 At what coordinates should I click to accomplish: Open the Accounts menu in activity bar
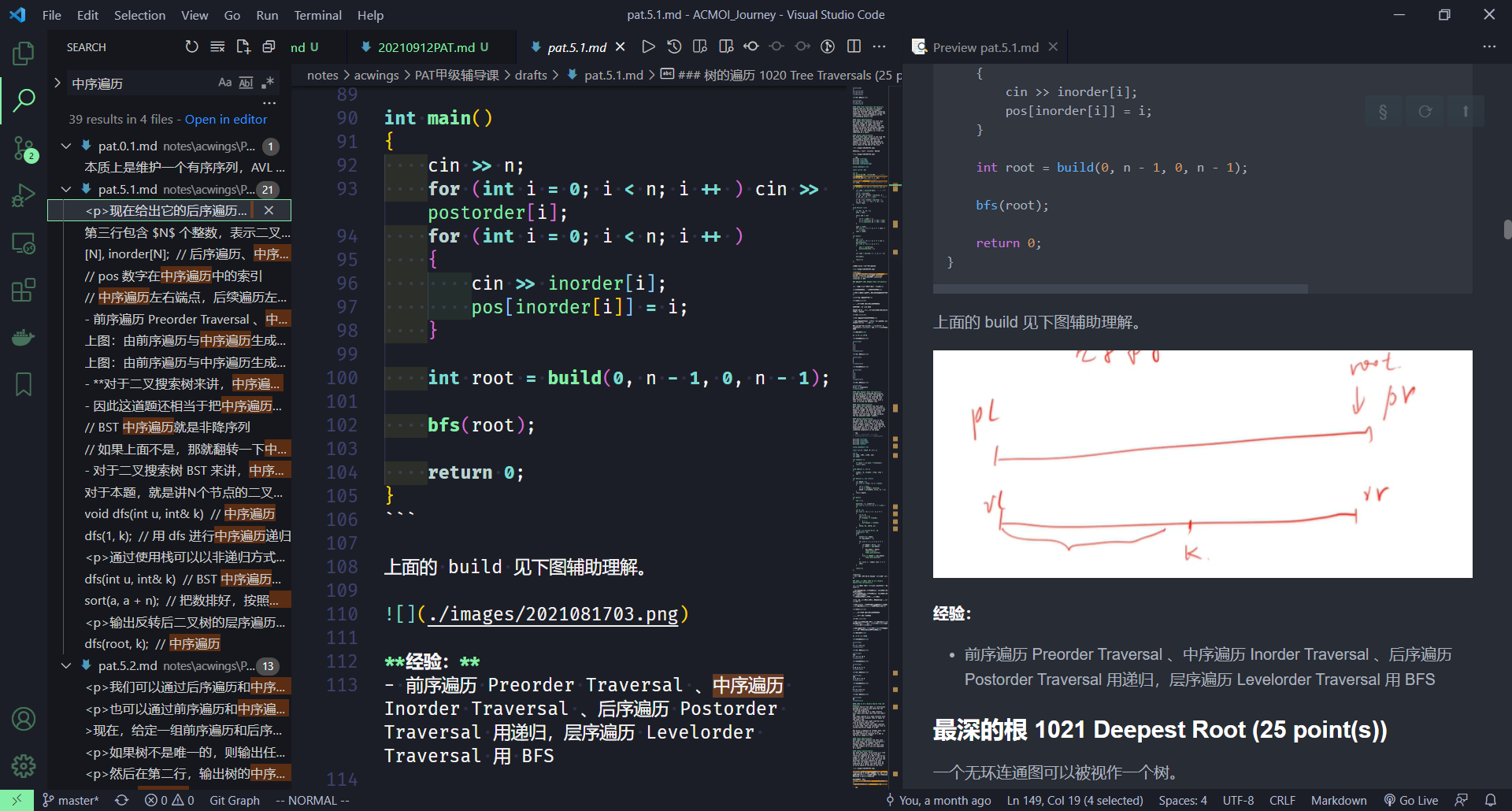(24, 719)
